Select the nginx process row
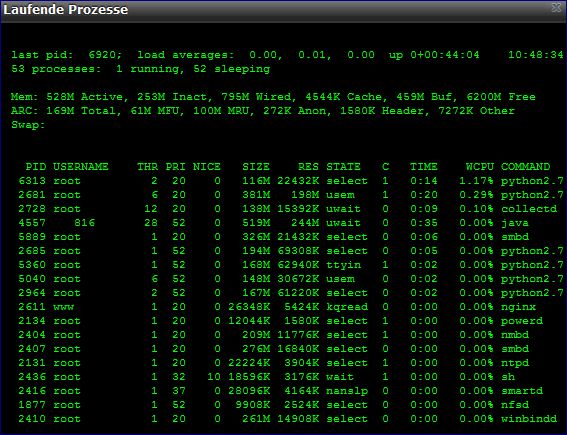The width and height of the screenshot is (567, 435). (288, 307)
